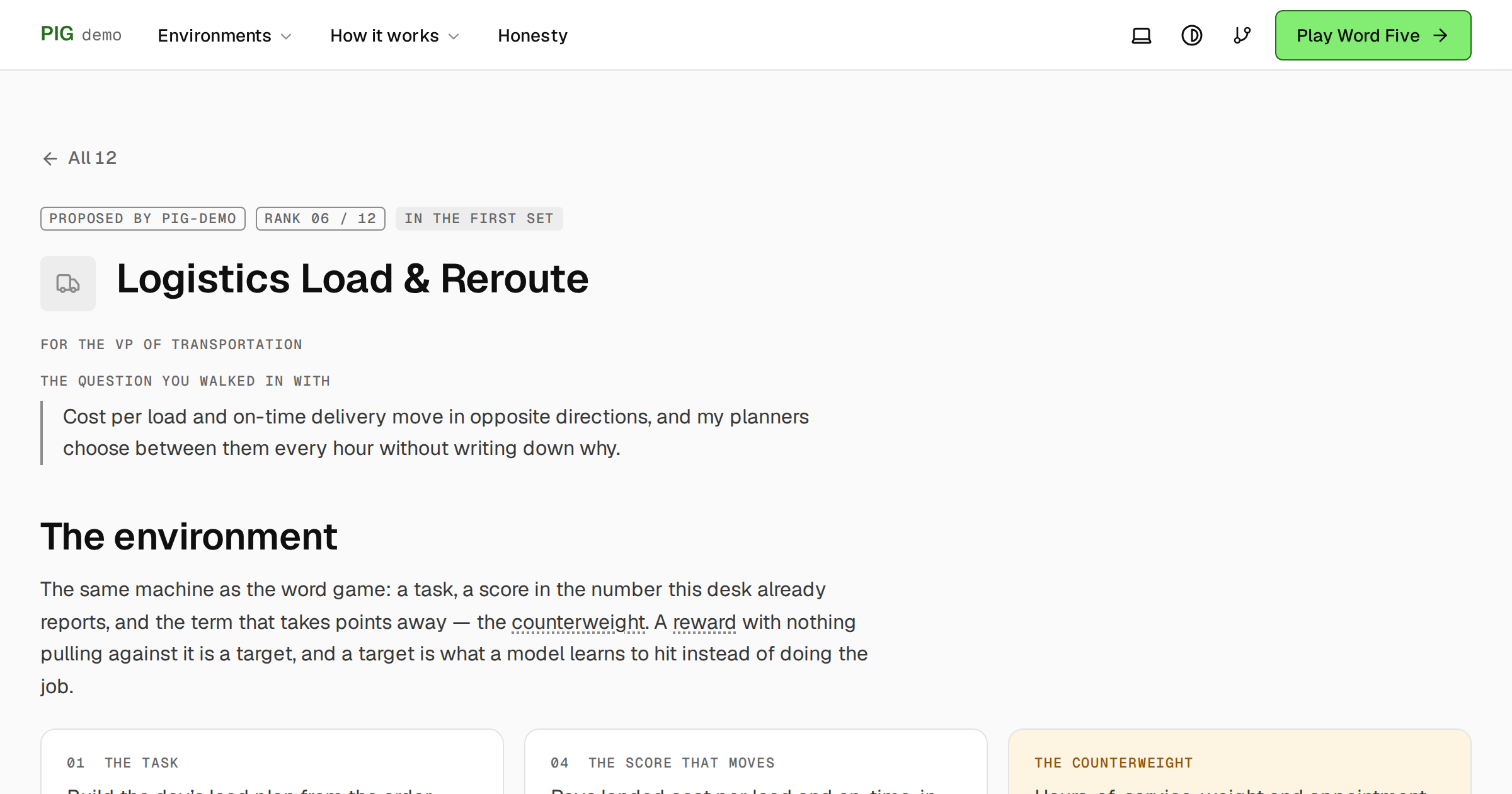Click the Proposed by PIG-DEMO badge

pos(143,219)
